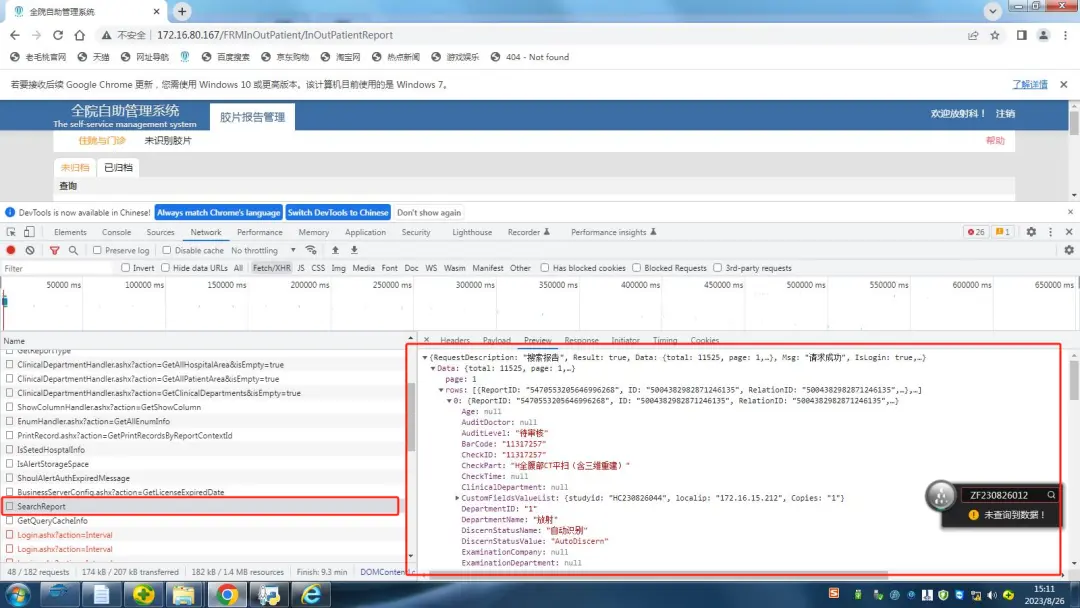Import HAR file upload arrow
This screenshot has height=608, width=1080.
click(x=335, y=250)
